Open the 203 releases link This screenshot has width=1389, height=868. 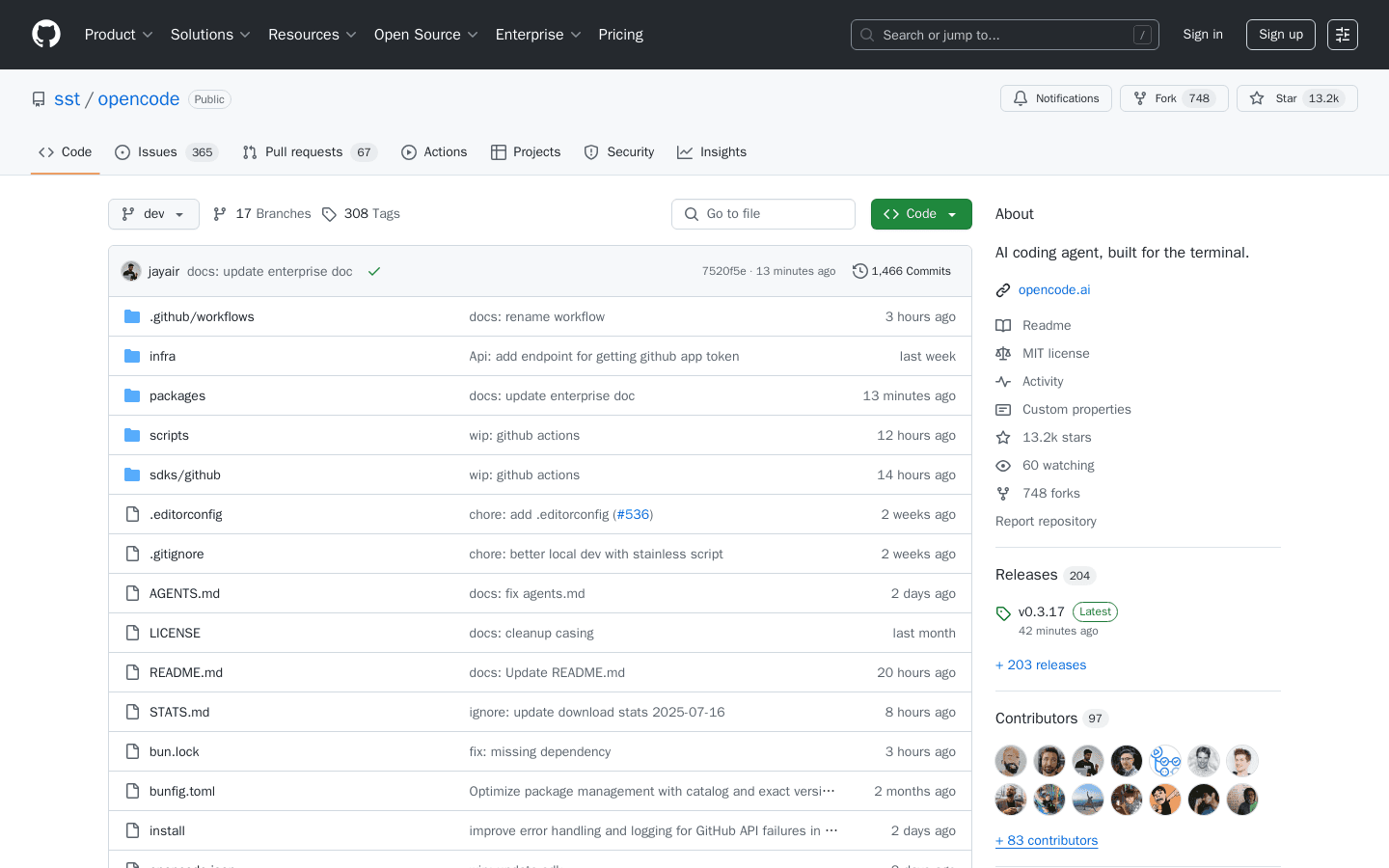[1041, 665]
